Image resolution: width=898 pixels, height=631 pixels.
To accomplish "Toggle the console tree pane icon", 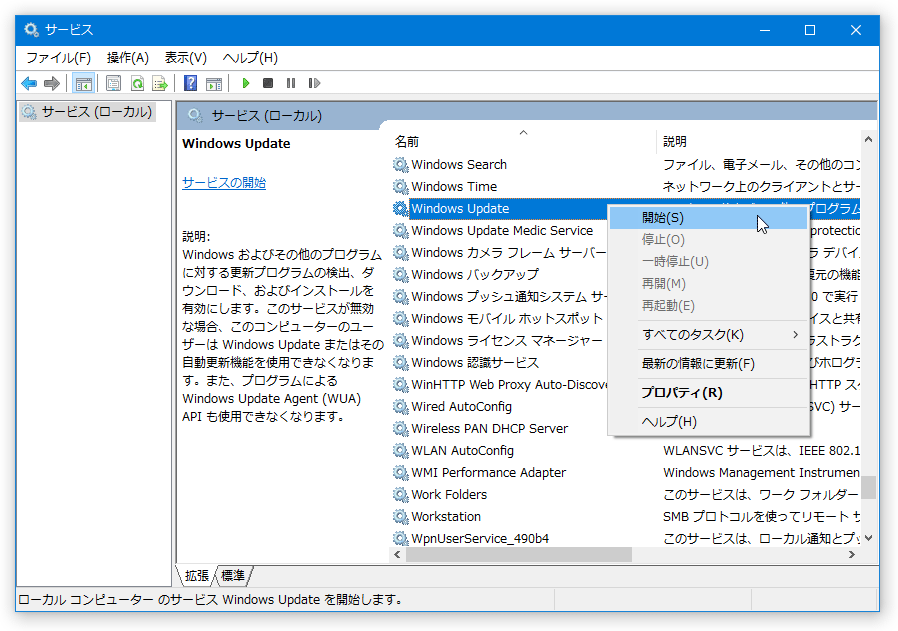I will [84, 84].
